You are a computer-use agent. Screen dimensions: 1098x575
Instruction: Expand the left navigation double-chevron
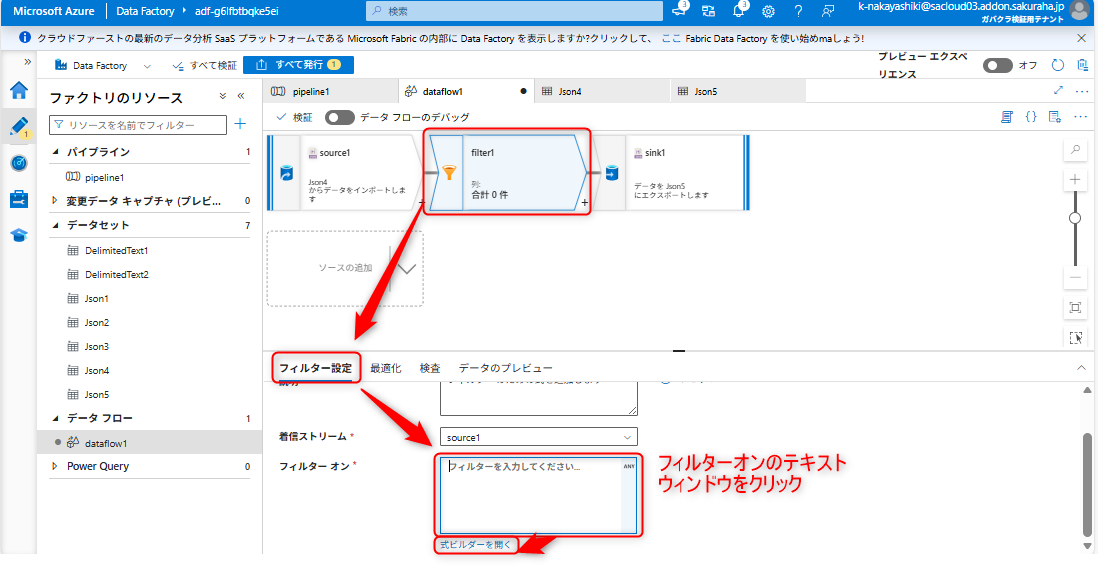27,62
